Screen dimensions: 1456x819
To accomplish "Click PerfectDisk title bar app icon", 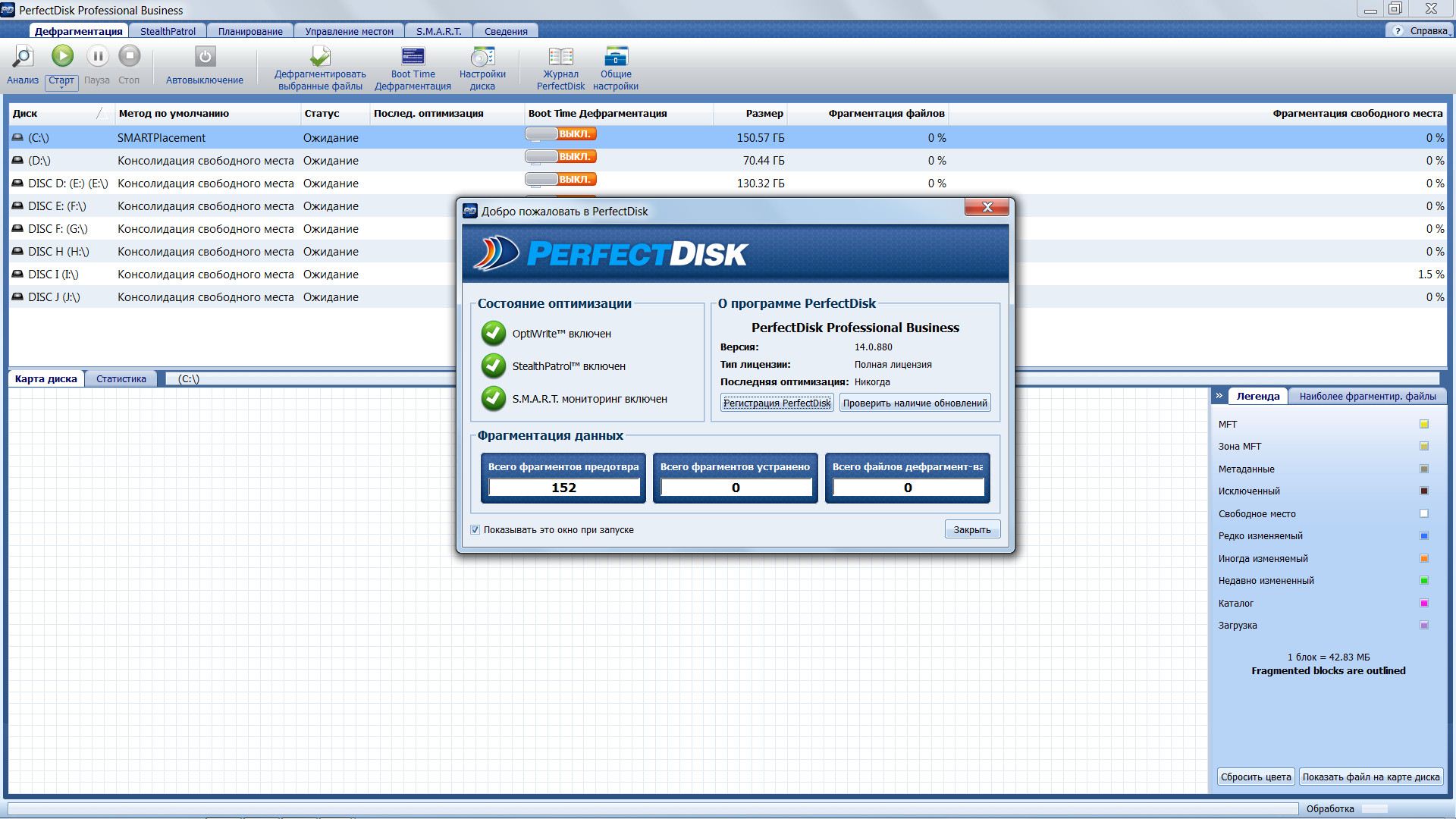I will pos(8,10).
